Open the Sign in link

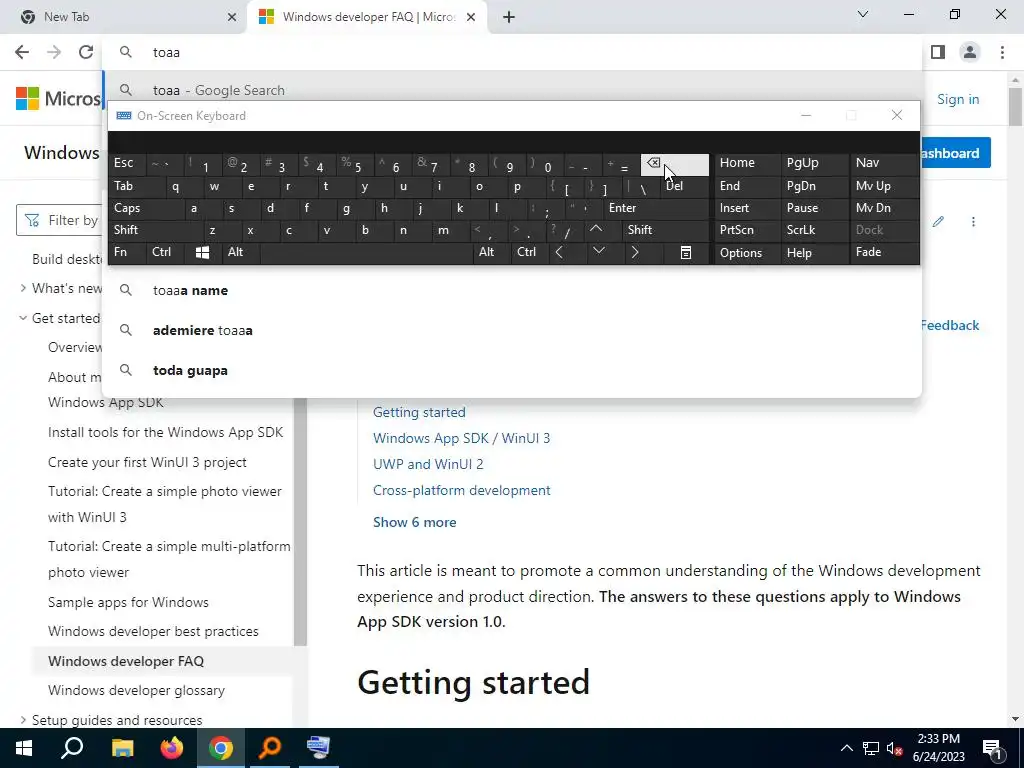pos(958,99)
